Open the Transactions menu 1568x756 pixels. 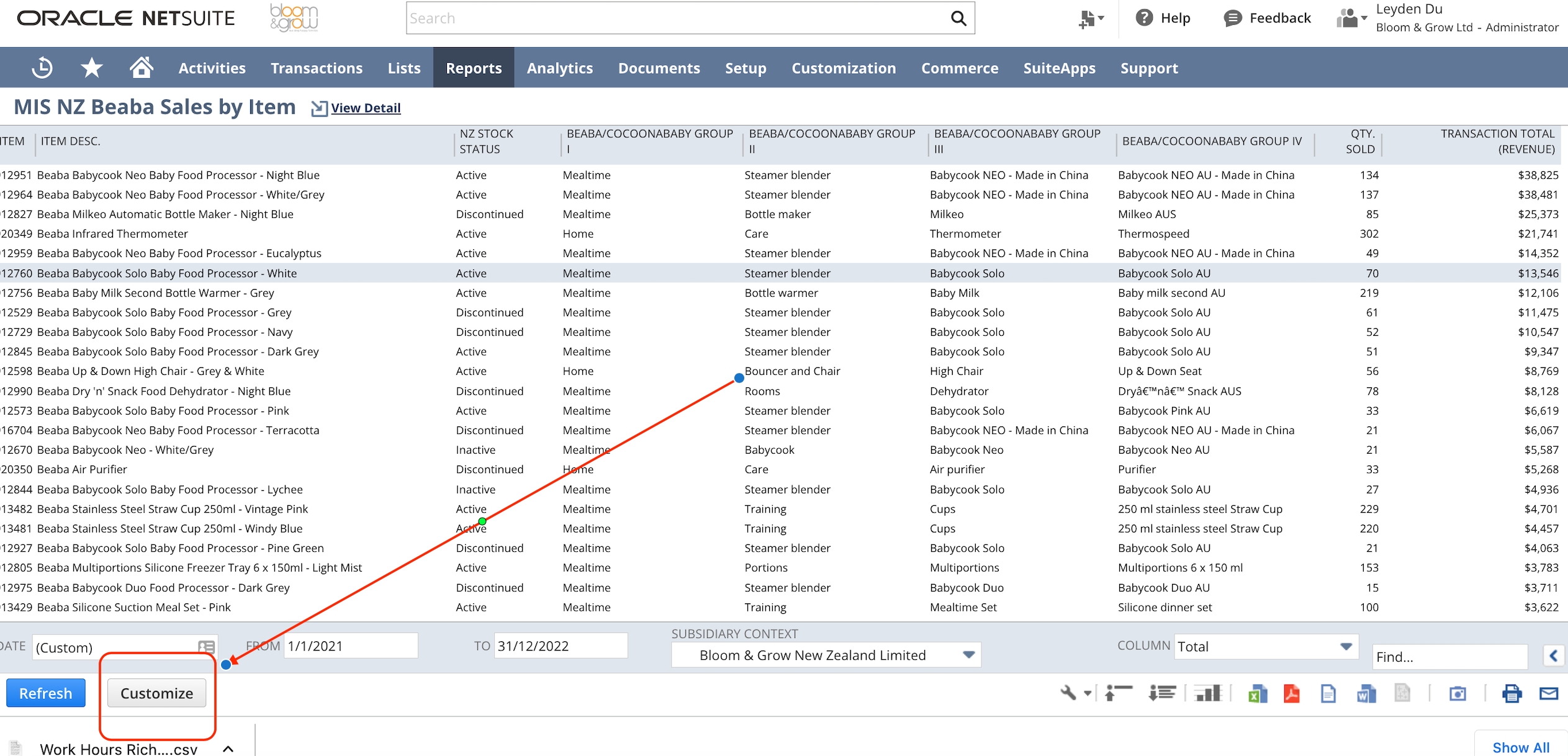317,68
